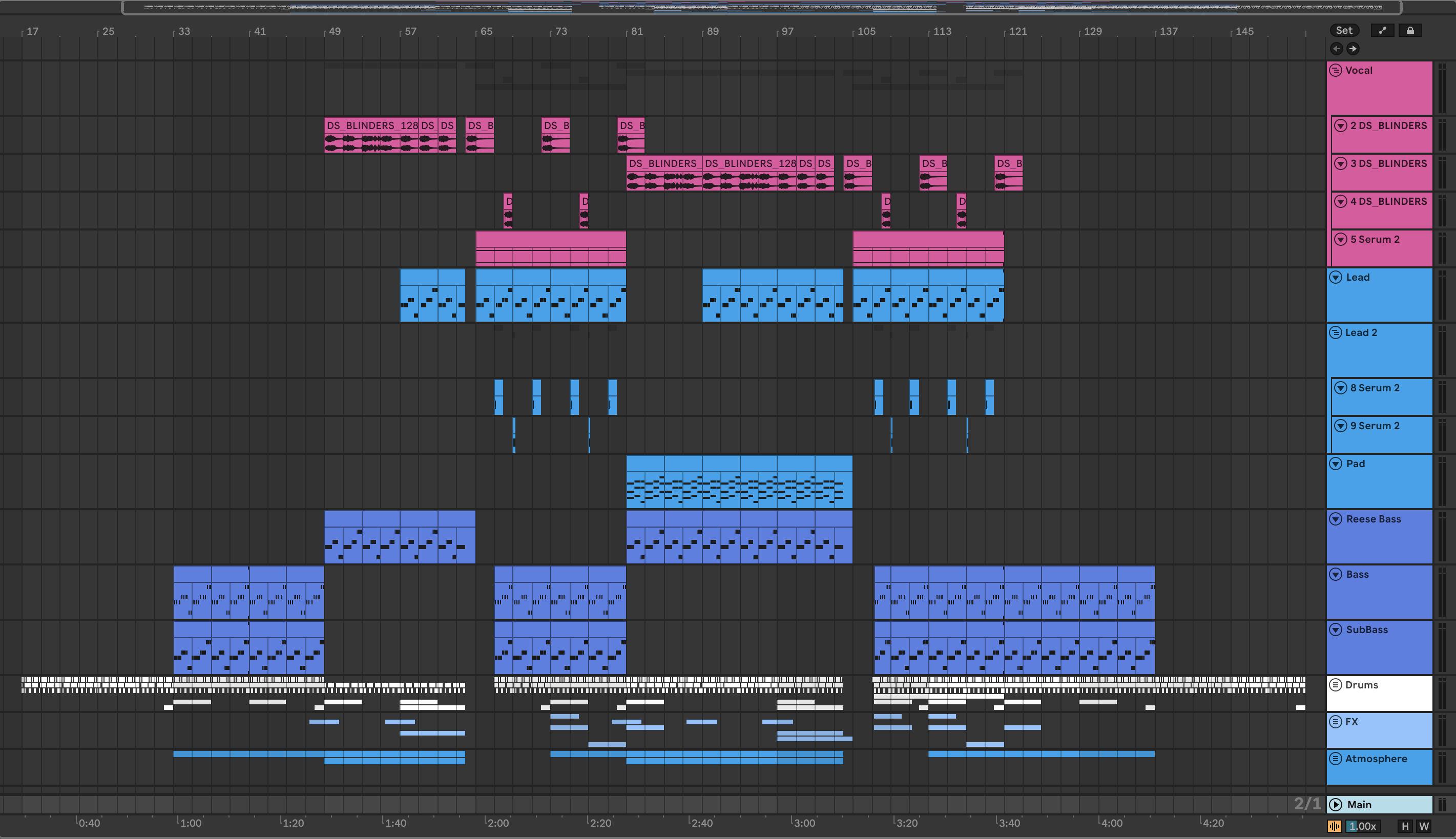The height and width of the screenshot is (839, 1456).
Task: Click the Set locator button
Action: pos(1344,31)
